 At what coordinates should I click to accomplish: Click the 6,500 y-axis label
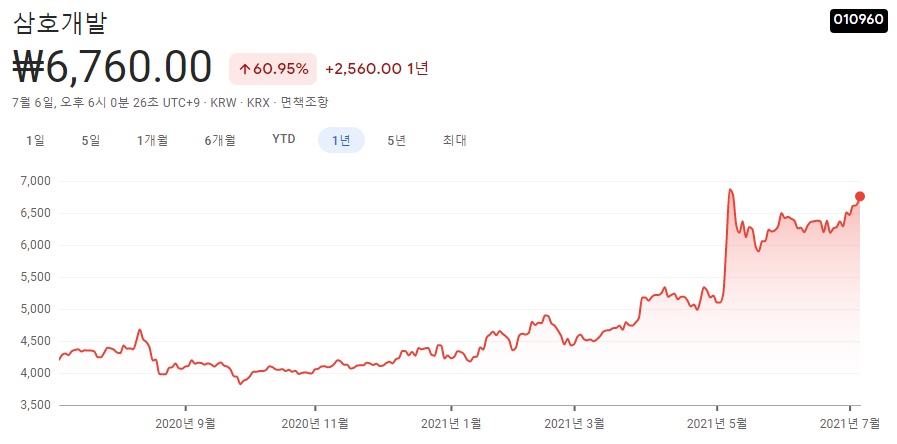click(35, 213)
